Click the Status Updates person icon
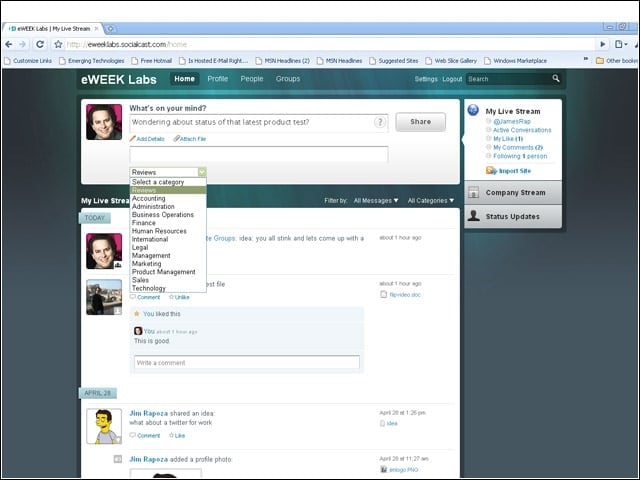Viewport: 640px width, 480px height. 473,216
